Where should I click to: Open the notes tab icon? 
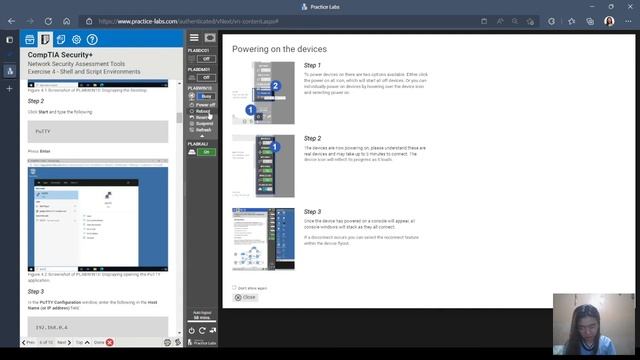(x=61, y=39)
